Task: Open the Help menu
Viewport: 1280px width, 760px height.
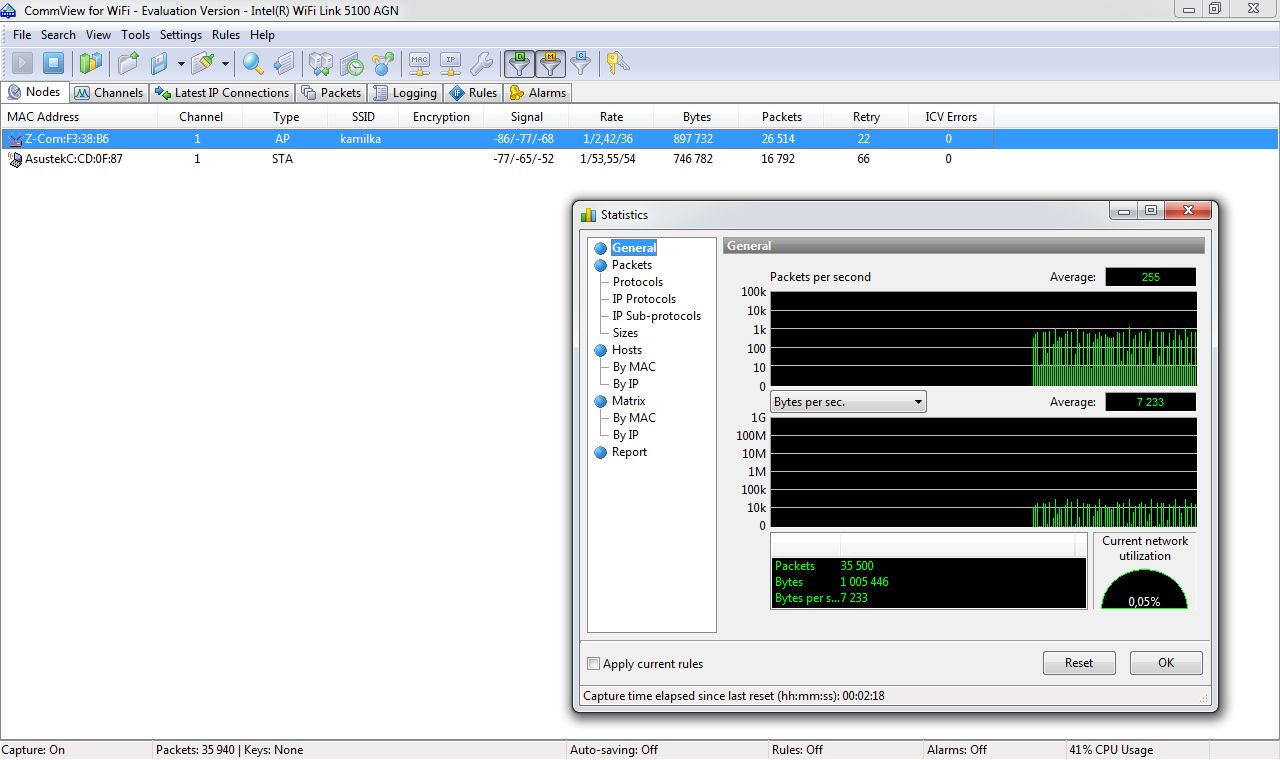Action: click(262, 35)
